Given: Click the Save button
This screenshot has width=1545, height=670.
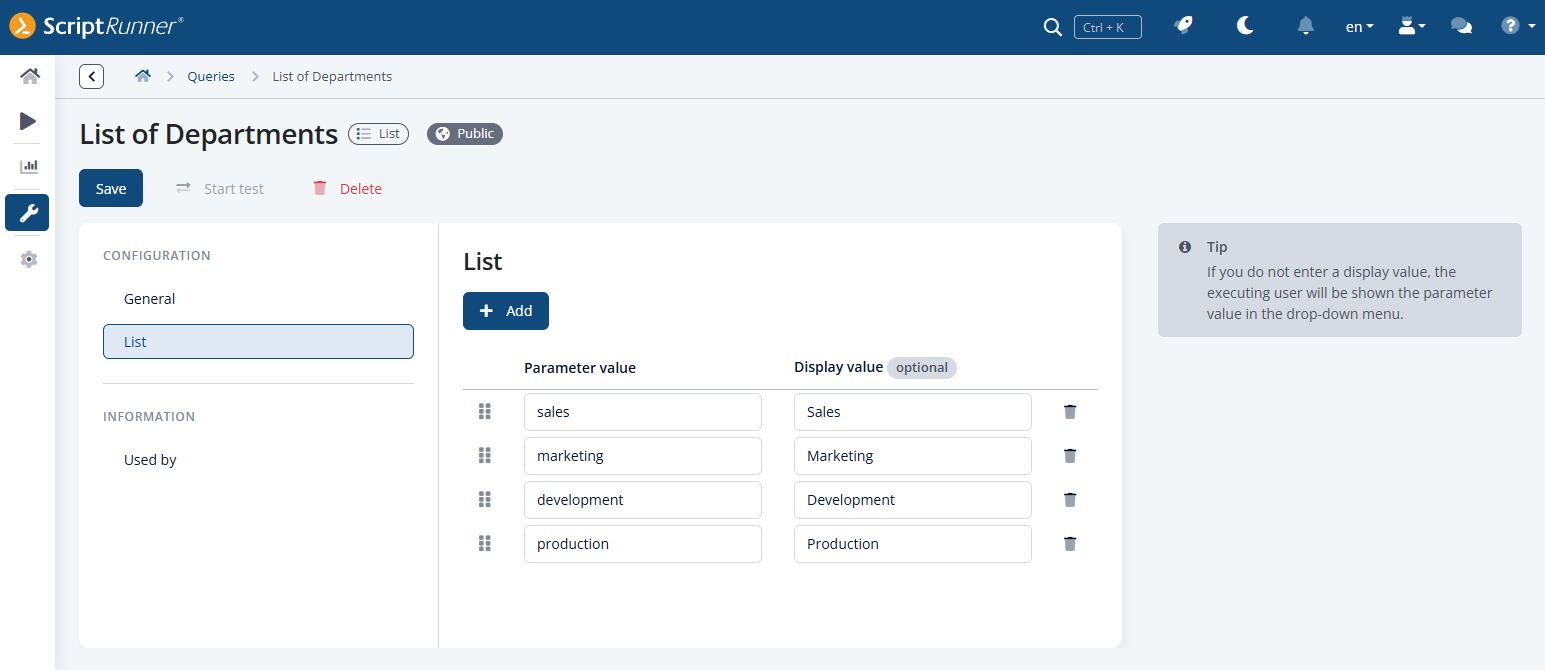Looking at the screenshot, I should pyautogui.click(x=111, y=188).
